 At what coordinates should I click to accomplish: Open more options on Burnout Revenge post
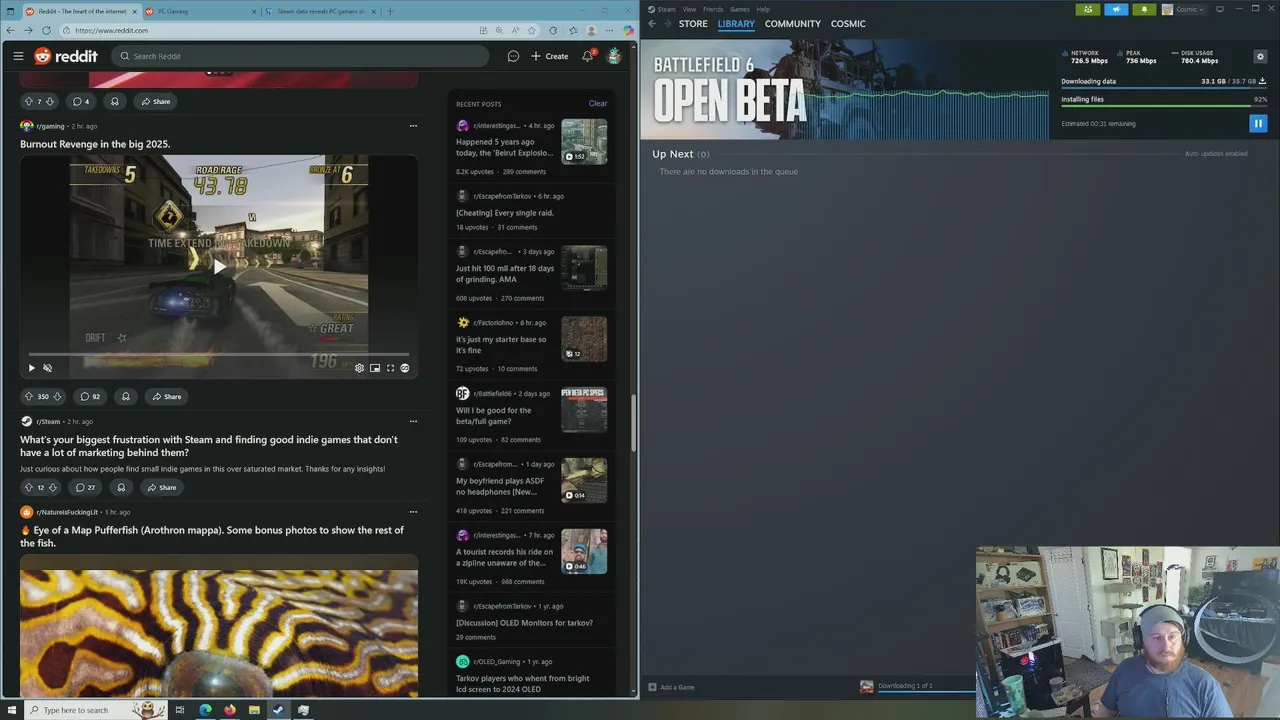[413, 126]
